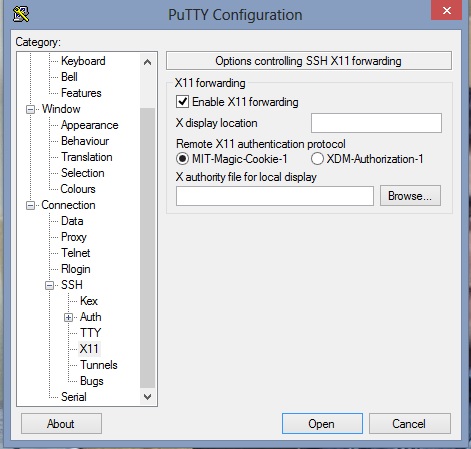
Task: Collapse the Window tree node
Action: pos(30,109)
